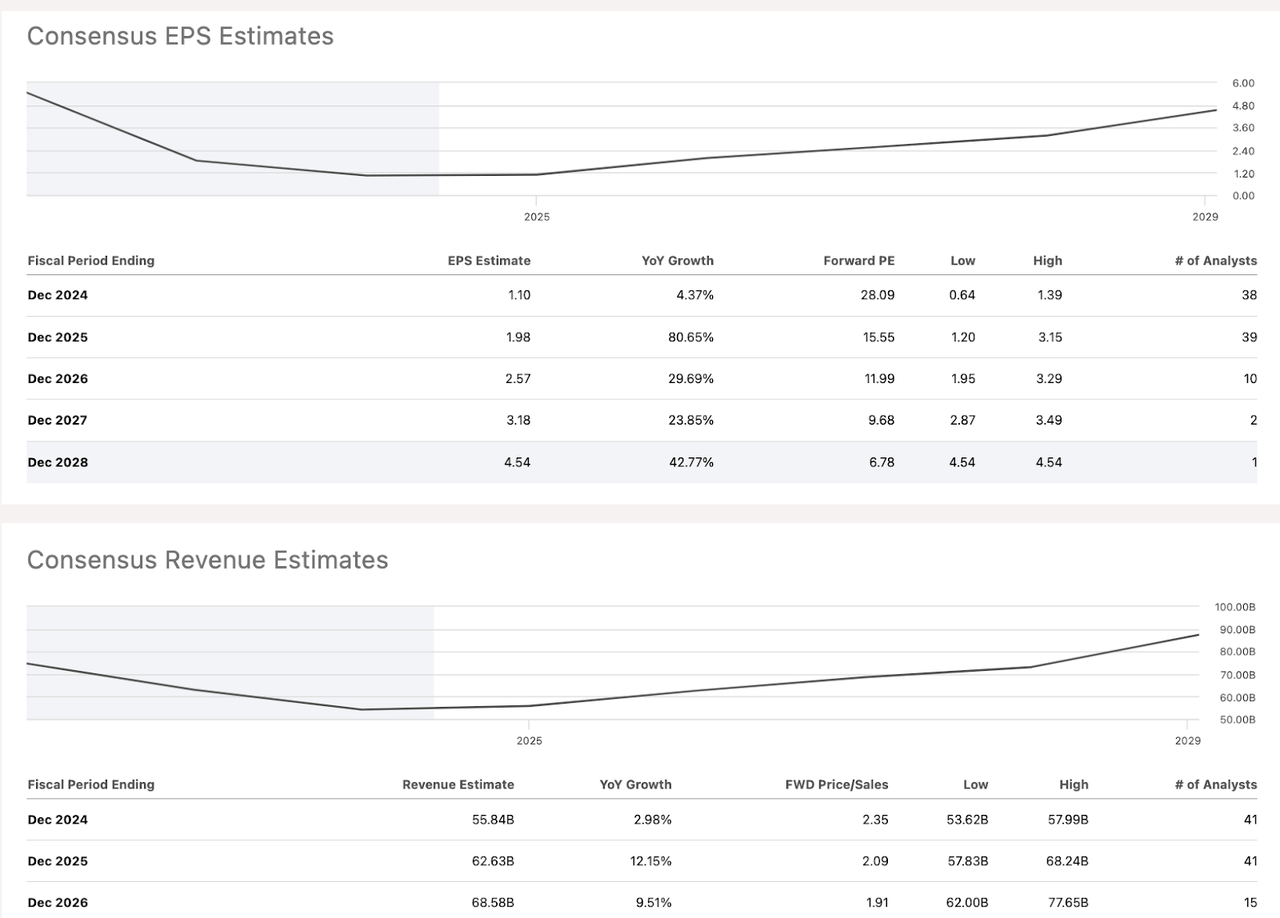Click YoY Growth header in EPS table
Screen dimensions: 1280x918
678,261
